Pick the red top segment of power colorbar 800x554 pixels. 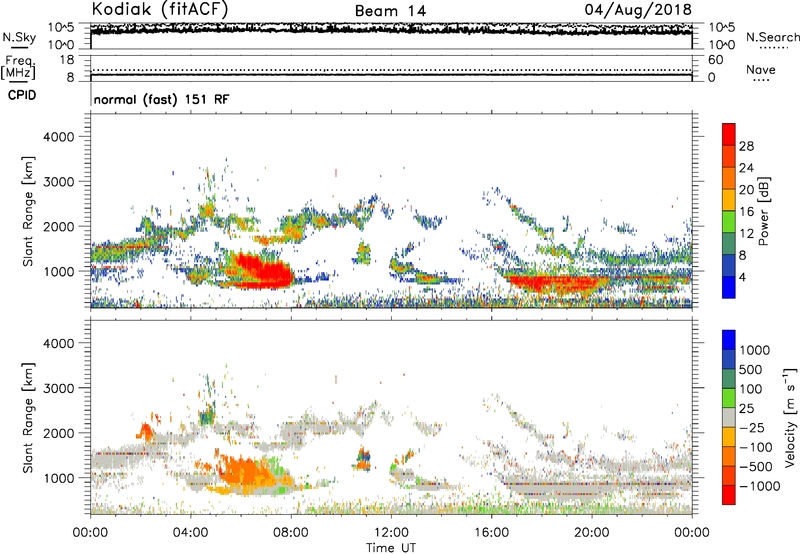point(729,135)
